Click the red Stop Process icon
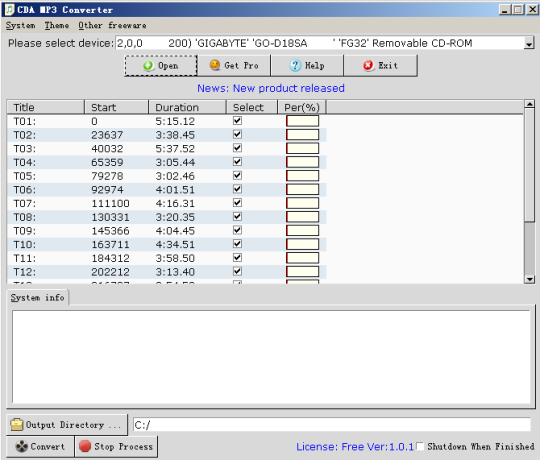The width and height of the screenshot is (540, 460). click(x=85, y=446)
